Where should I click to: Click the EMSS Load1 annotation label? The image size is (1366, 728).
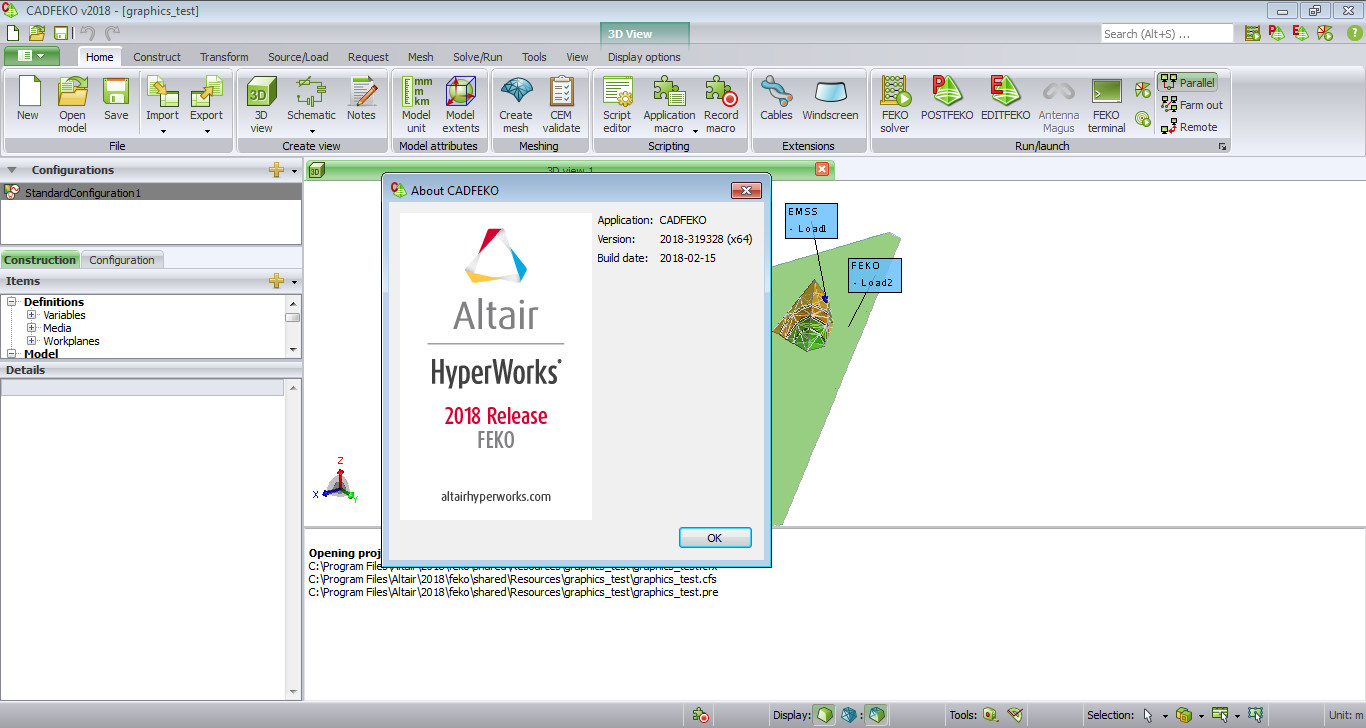pos(811,220)
